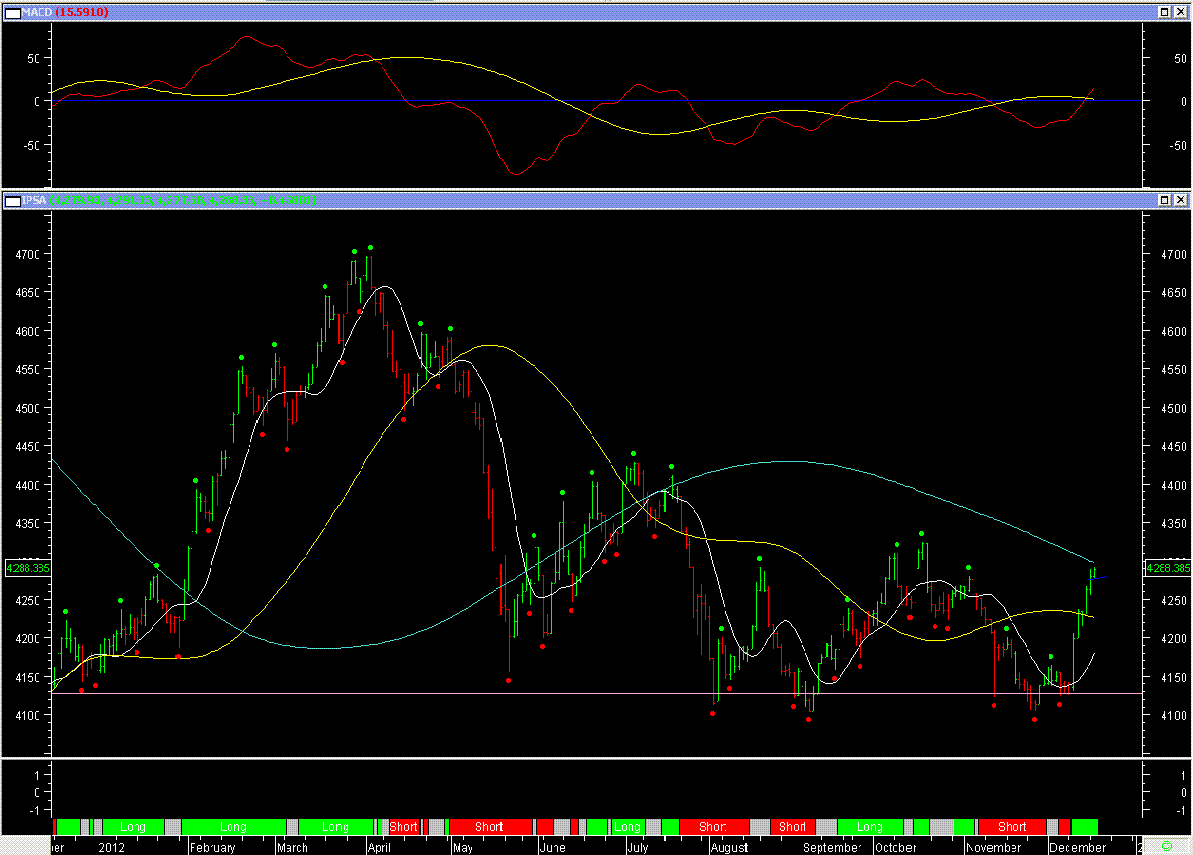This screenshot has height=855, width=1193.
Task: Select the small Short segment above April
Action: (x=403, y=827)
